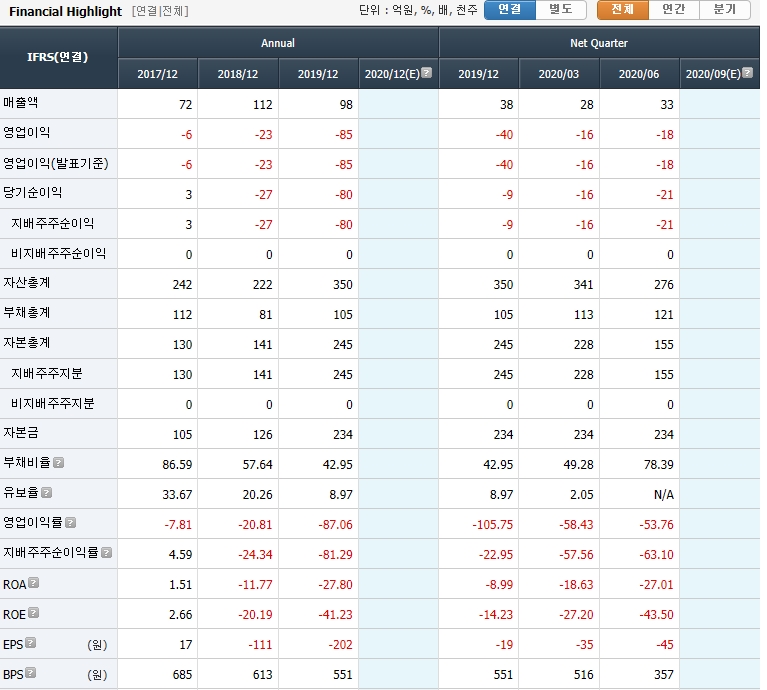The height and width of the screenshot is (690, 767).
Task: Click 지배주주순이익률 value 4.59
Action: 180,555
